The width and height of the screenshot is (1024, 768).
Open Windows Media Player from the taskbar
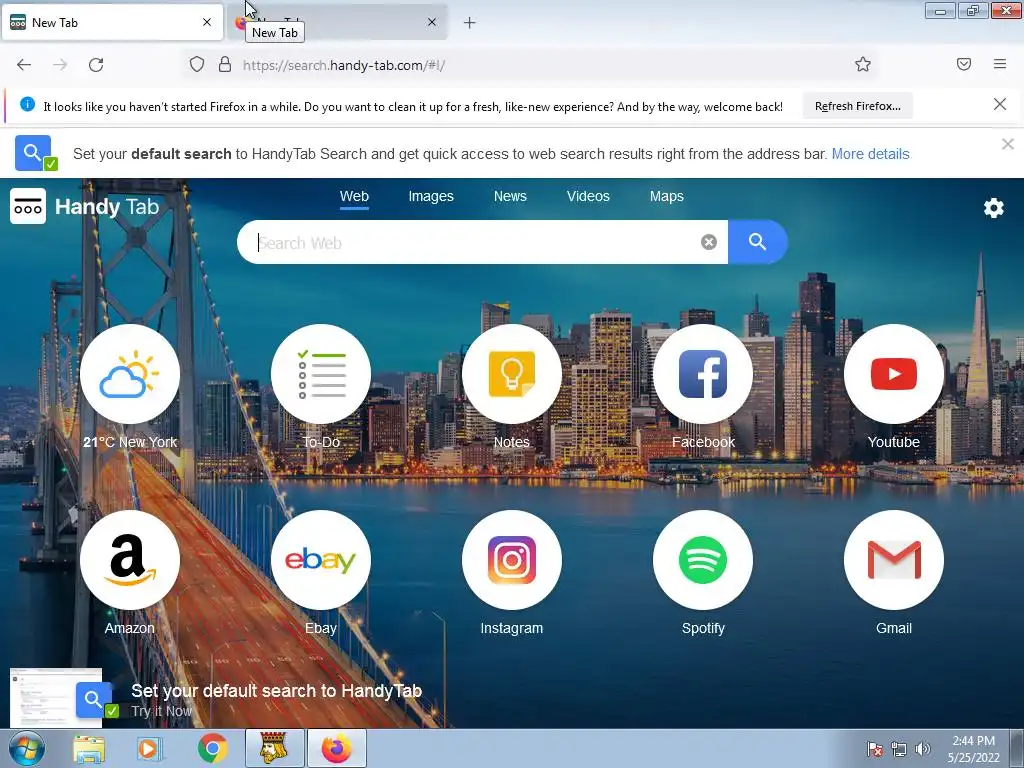[x=150, y=748]
